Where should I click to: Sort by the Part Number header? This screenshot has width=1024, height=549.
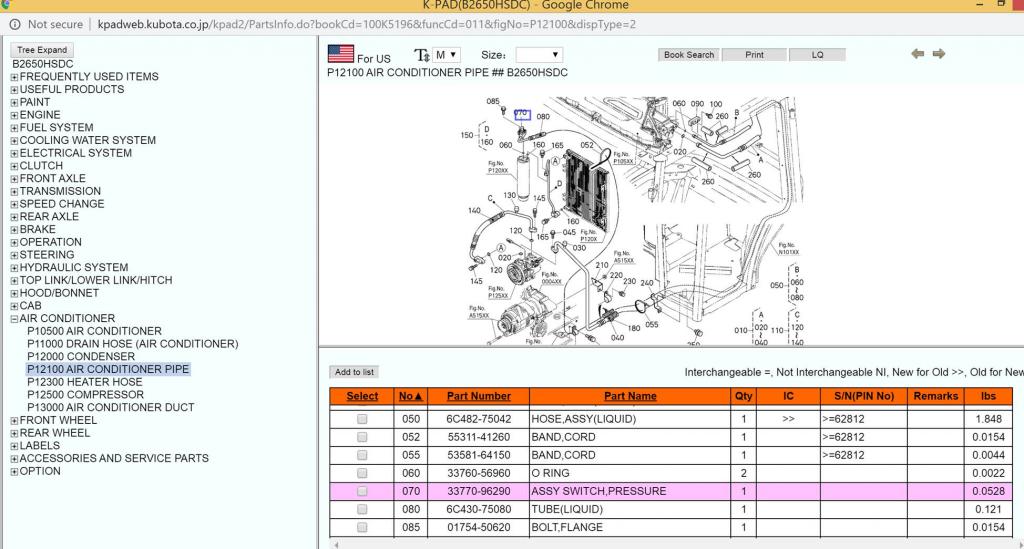click(479, 396)
